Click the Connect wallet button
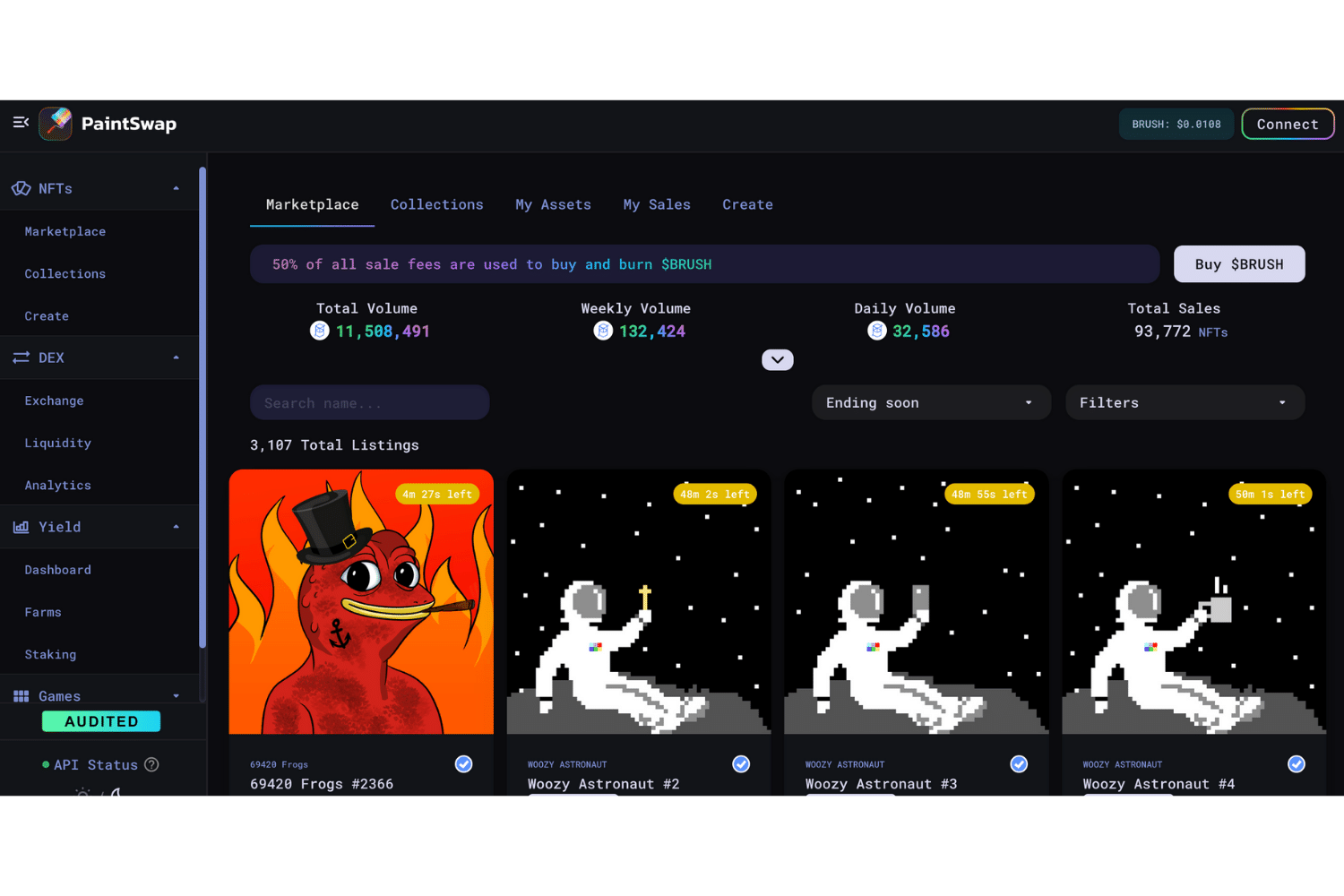This screenshot has width=1344, height=896. (1288, 124)
